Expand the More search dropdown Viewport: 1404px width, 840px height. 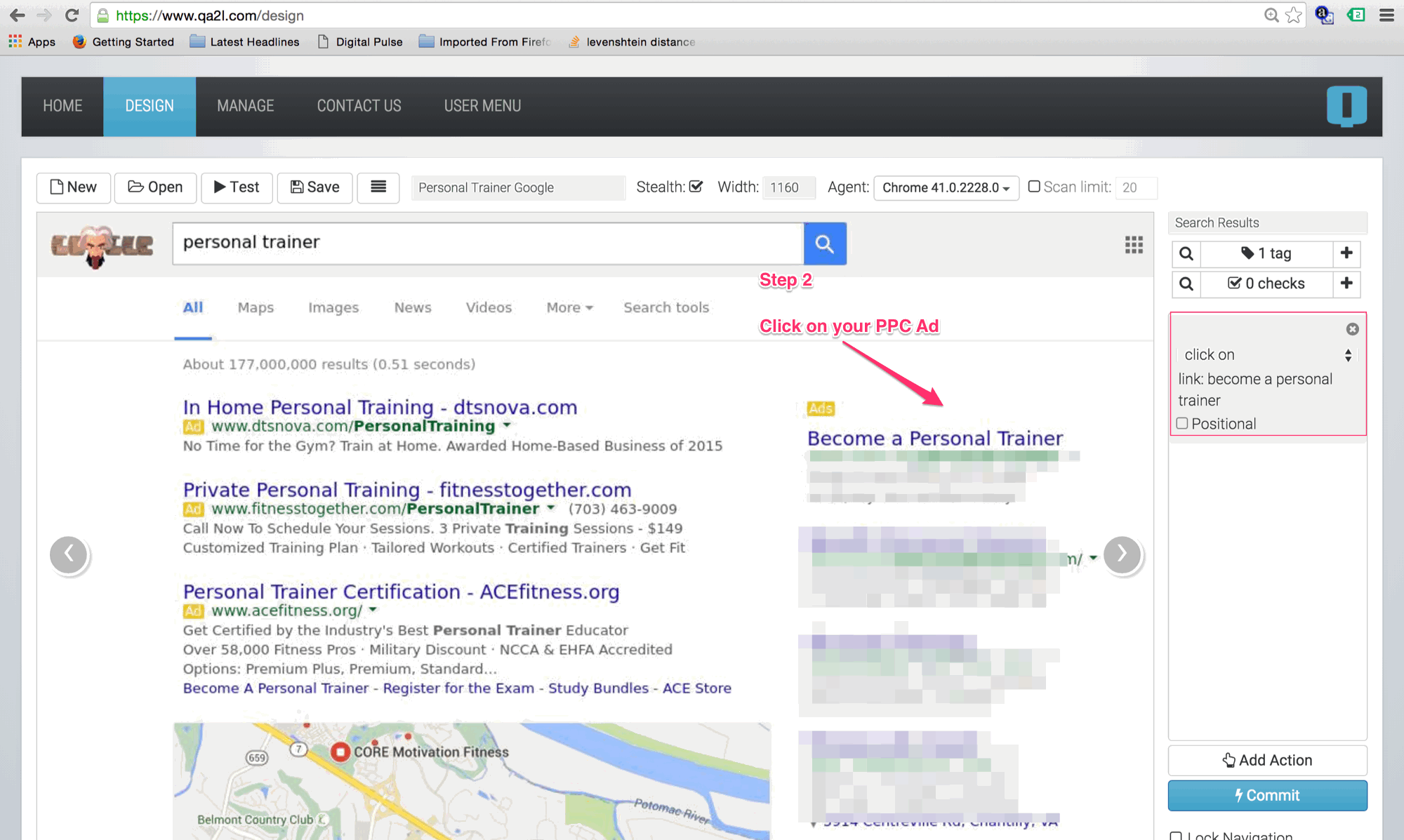click(x=569, y=307)
